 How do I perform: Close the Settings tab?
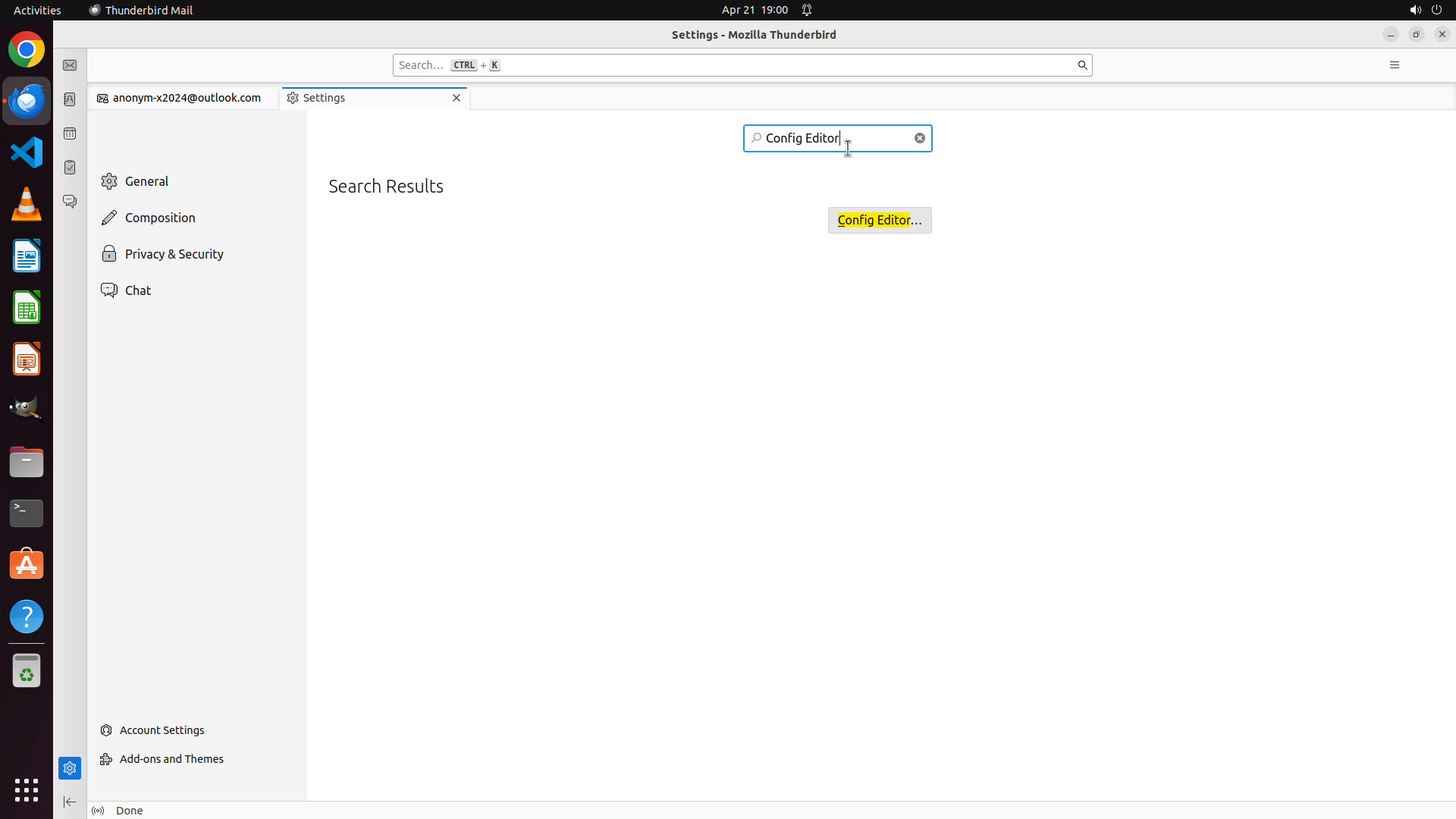pos(457,98)
